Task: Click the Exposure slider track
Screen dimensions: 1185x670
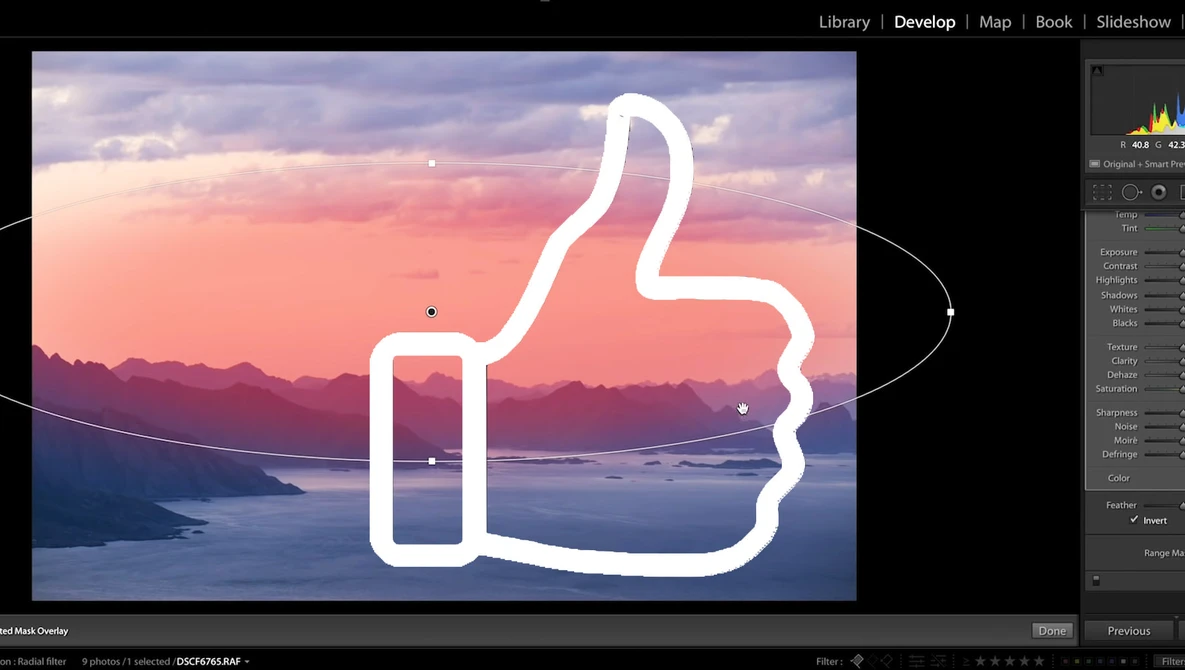Action: 1164,252
